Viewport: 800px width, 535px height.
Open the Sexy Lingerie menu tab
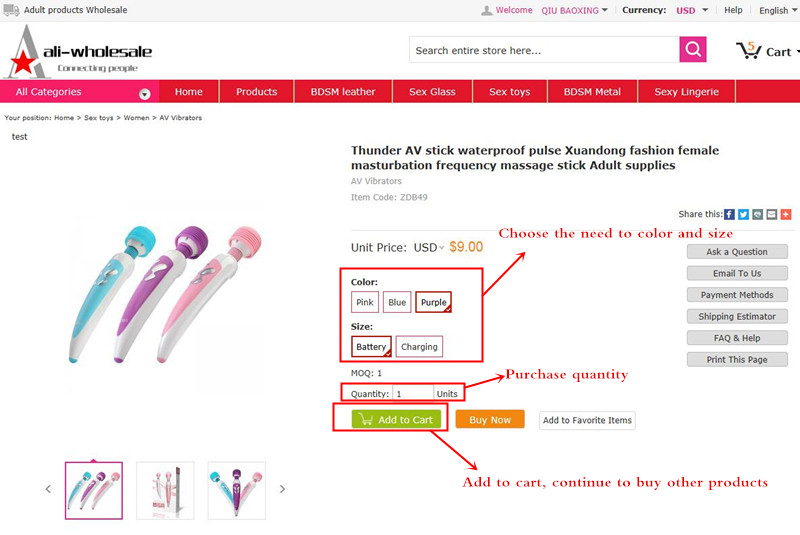[686, 92]
